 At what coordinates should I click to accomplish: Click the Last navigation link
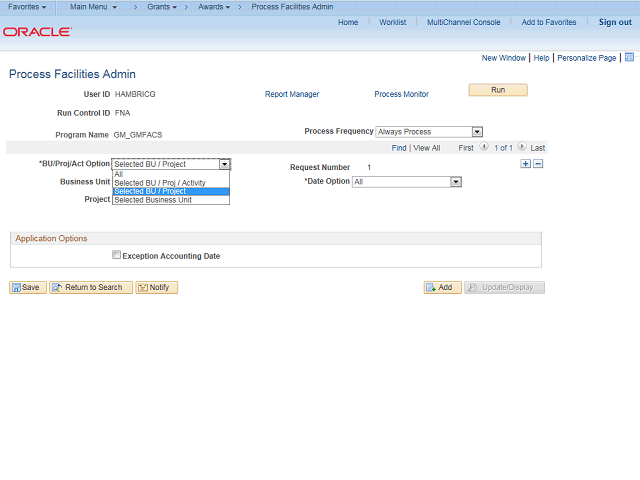point(538,148)
